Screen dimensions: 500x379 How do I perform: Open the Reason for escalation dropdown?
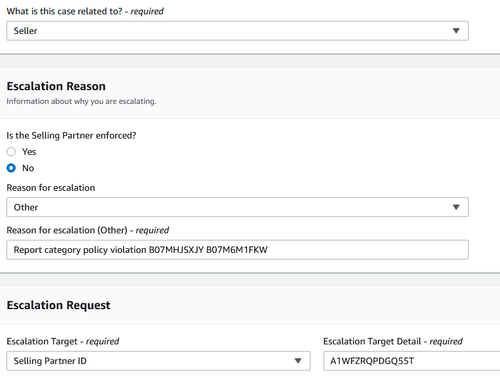coord(237,207)
